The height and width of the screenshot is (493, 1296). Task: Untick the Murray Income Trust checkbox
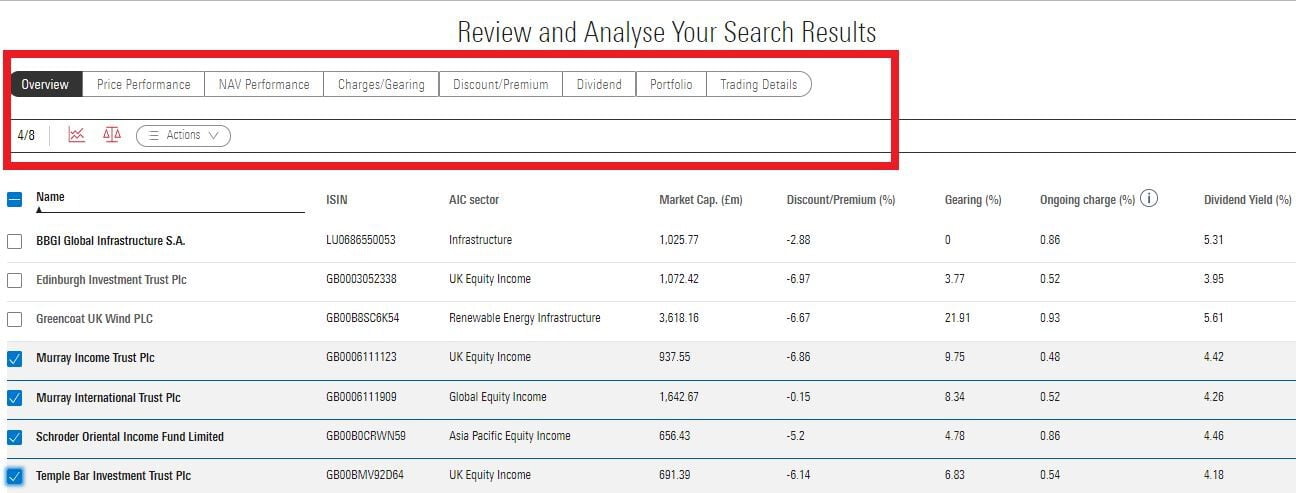(15, 358)
